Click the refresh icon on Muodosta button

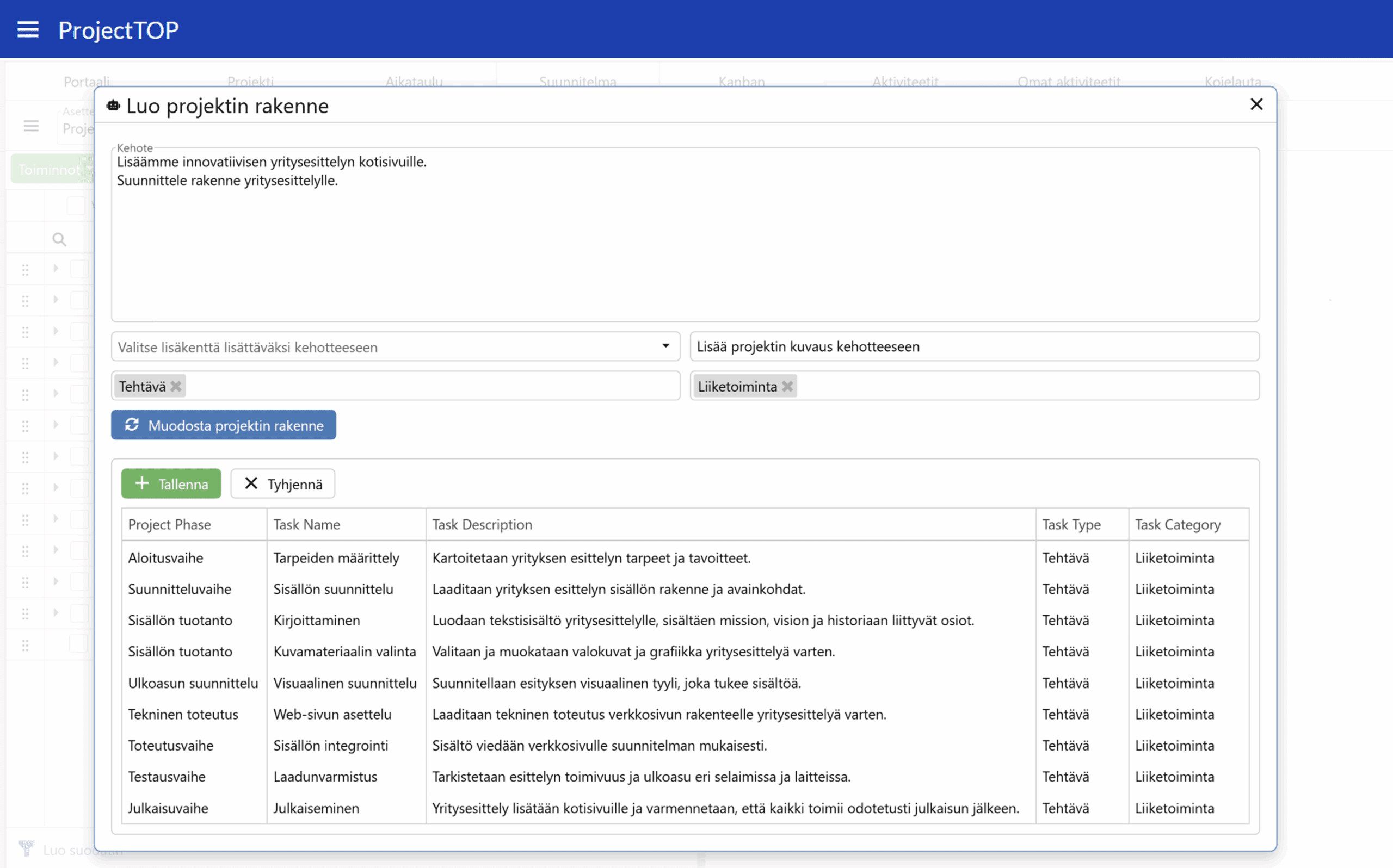pyautogui.click(x=132, y=425)
